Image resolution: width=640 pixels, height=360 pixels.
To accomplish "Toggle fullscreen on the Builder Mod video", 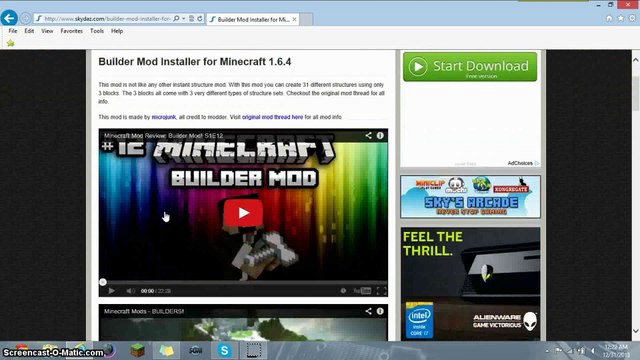I will [x=381, y=291].
